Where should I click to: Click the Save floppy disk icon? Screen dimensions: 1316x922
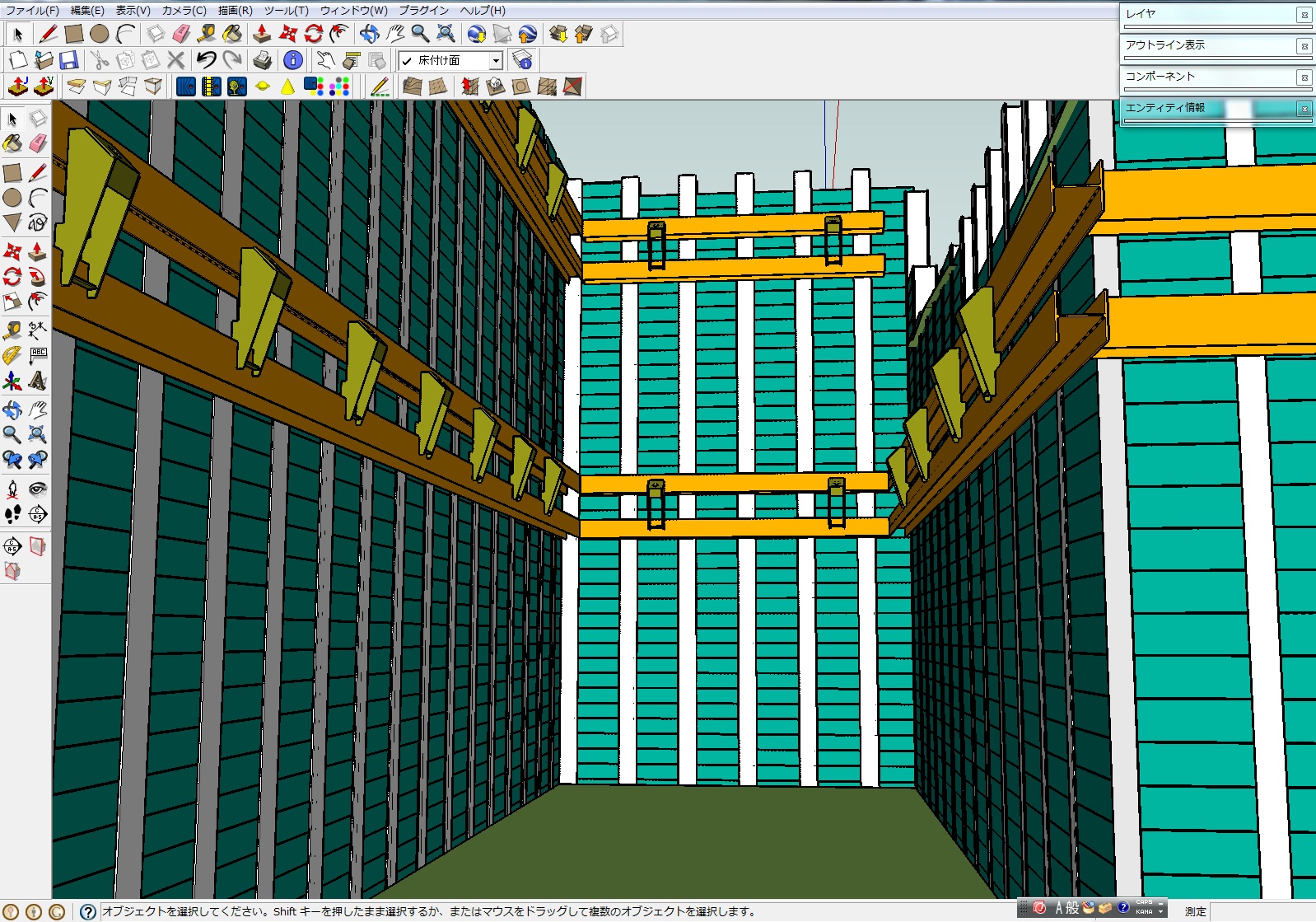(68, 60)
